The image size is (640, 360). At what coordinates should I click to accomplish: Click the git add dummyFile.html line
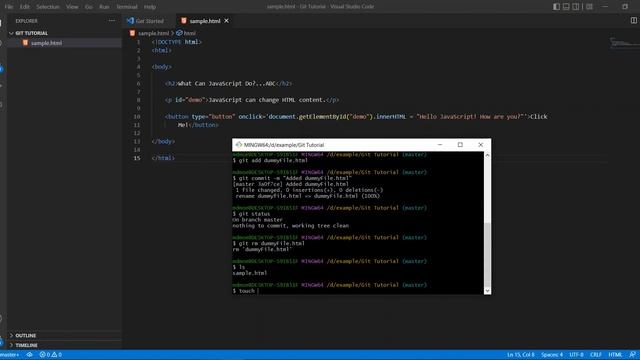click(270, 160)
